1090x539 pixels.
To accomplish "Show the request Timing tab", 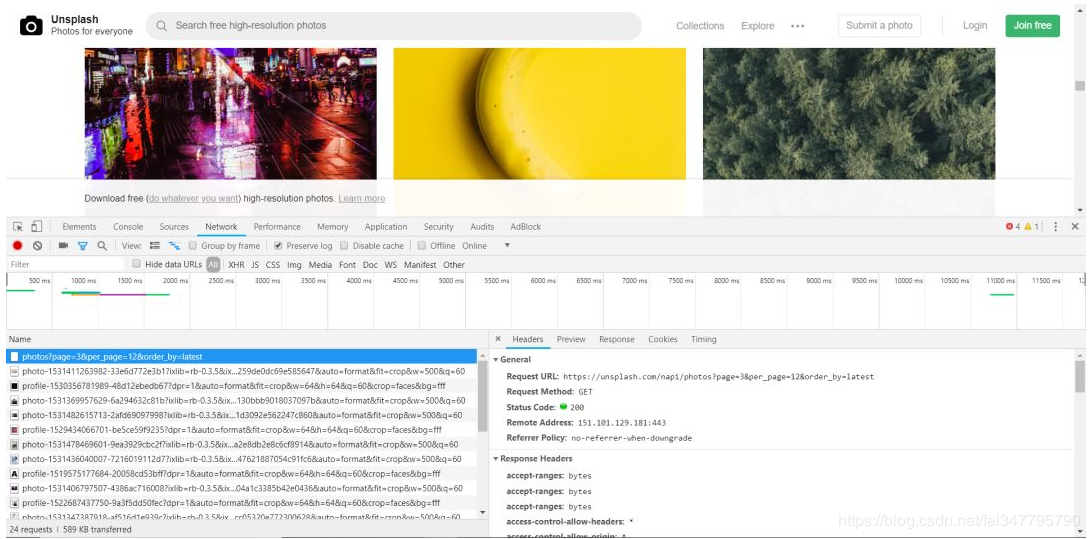I will 703,339.
